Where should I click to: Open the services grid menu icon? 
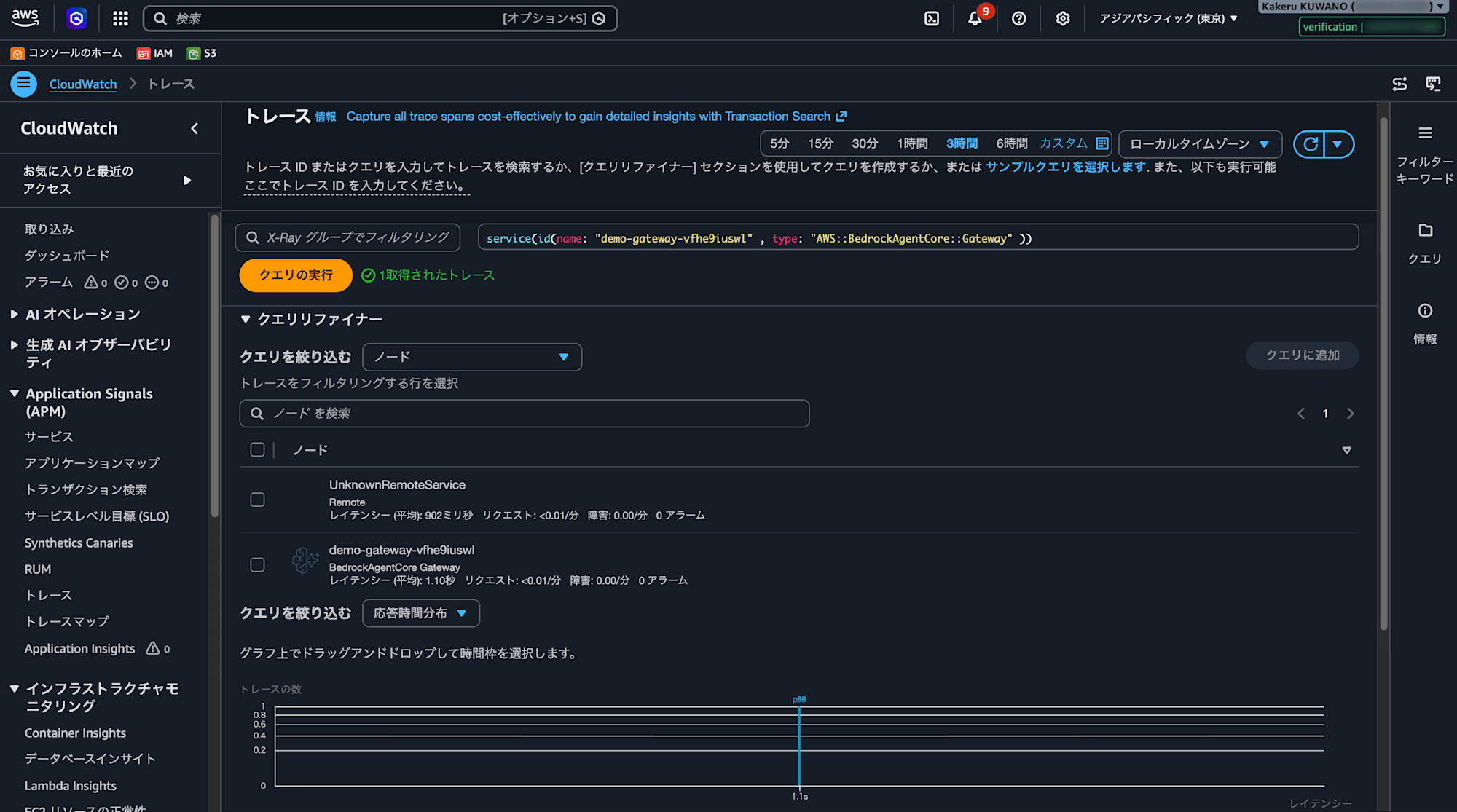[121, 18]
